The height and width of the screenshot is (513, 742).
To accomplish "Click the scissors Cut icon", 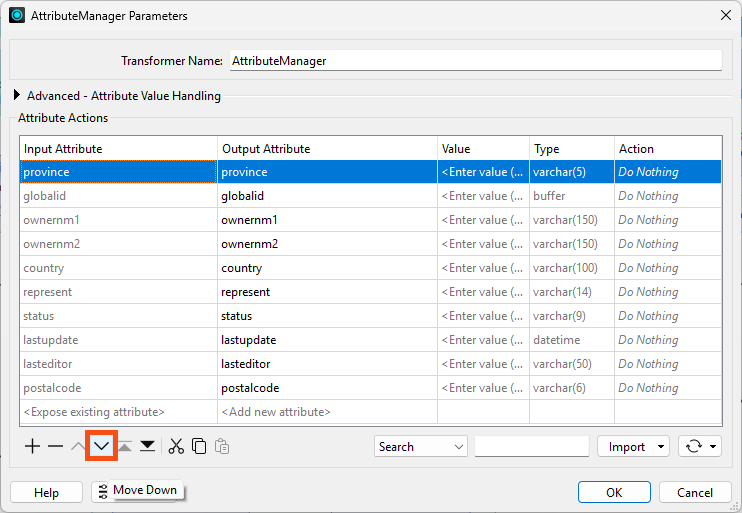I will [x=176, y=446].
